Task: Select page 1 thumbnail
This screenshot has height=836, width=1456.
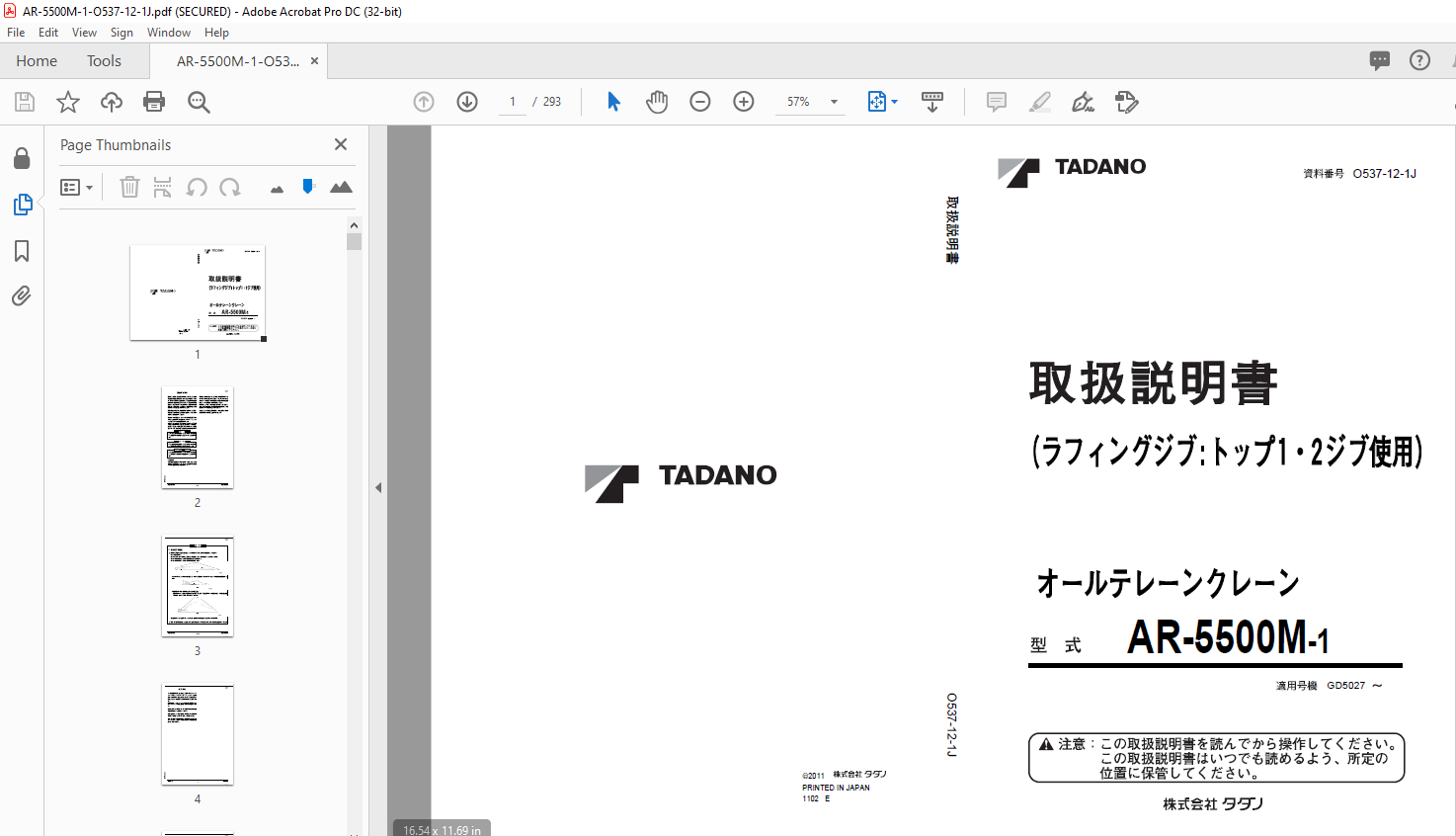Action: coord(198,293)
